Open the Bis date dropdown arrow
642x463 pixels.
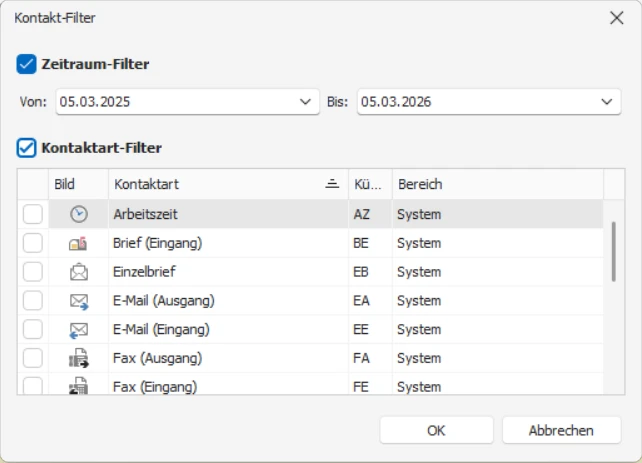pos(606,102)
